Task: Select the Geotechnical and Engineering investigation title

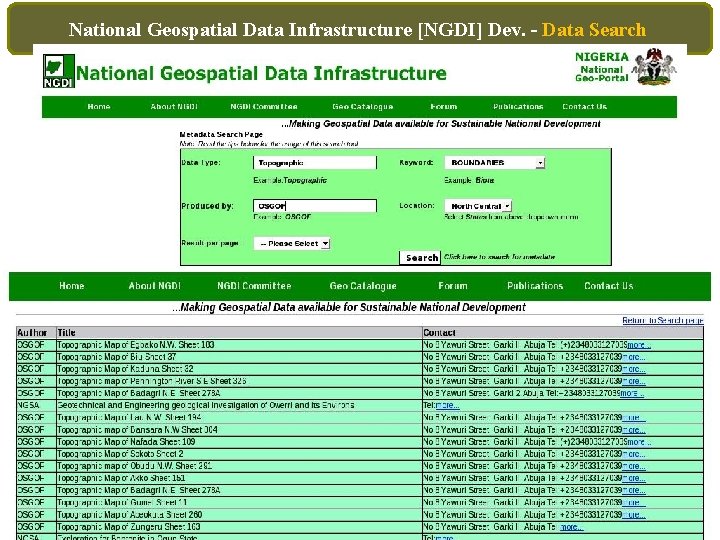Action: point(206,405)
